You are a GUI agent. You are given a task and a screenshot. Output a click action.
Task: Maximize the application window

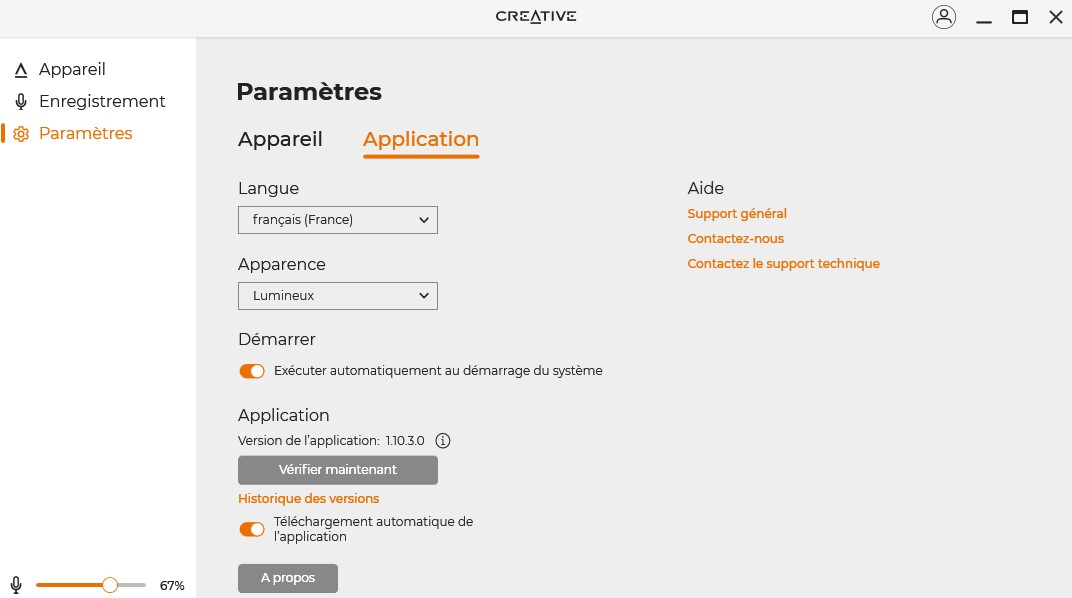[x=1019, y=17]
